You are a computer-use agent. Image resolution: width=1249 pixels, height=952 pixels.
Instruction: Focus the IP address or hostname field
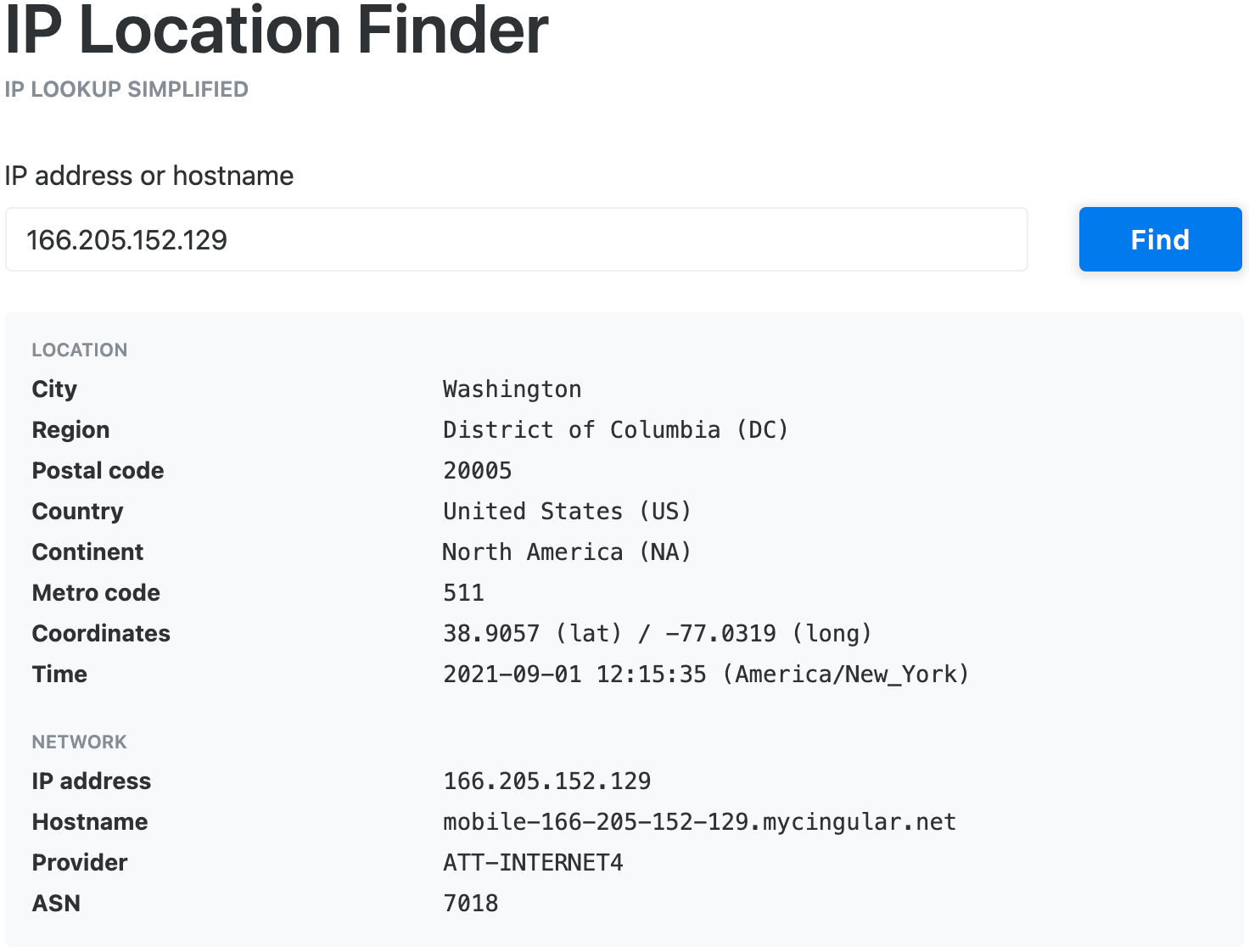[517, 239]
